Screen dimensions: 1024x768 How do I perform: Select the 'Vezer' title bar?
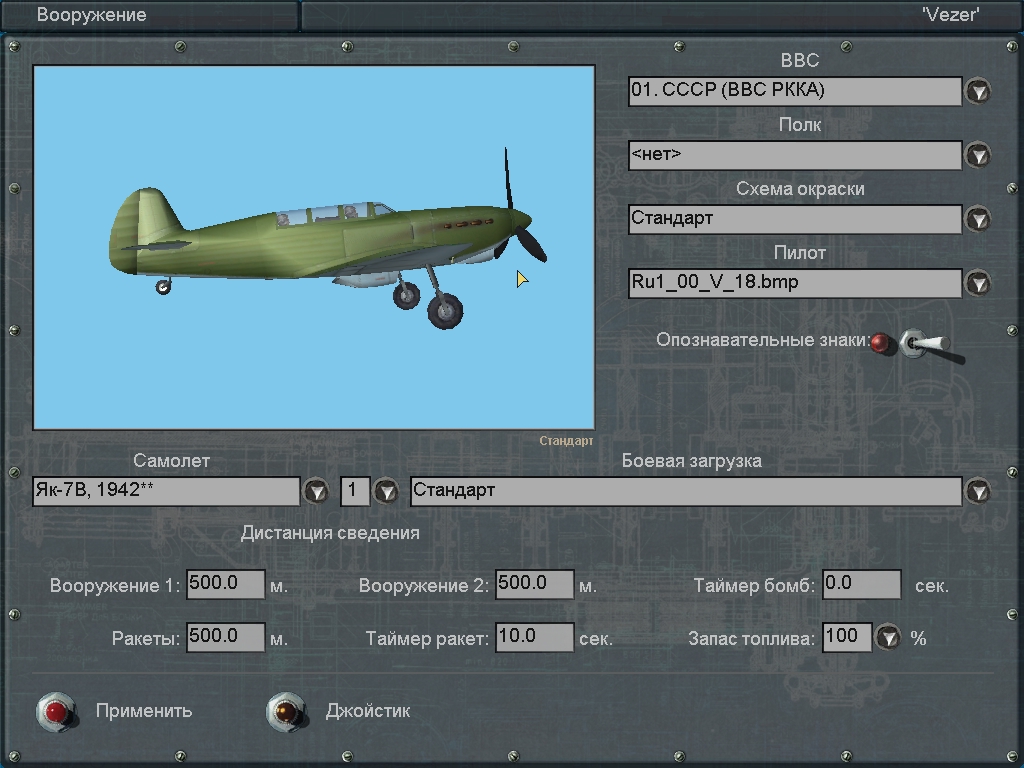click(x=660, y=15)
